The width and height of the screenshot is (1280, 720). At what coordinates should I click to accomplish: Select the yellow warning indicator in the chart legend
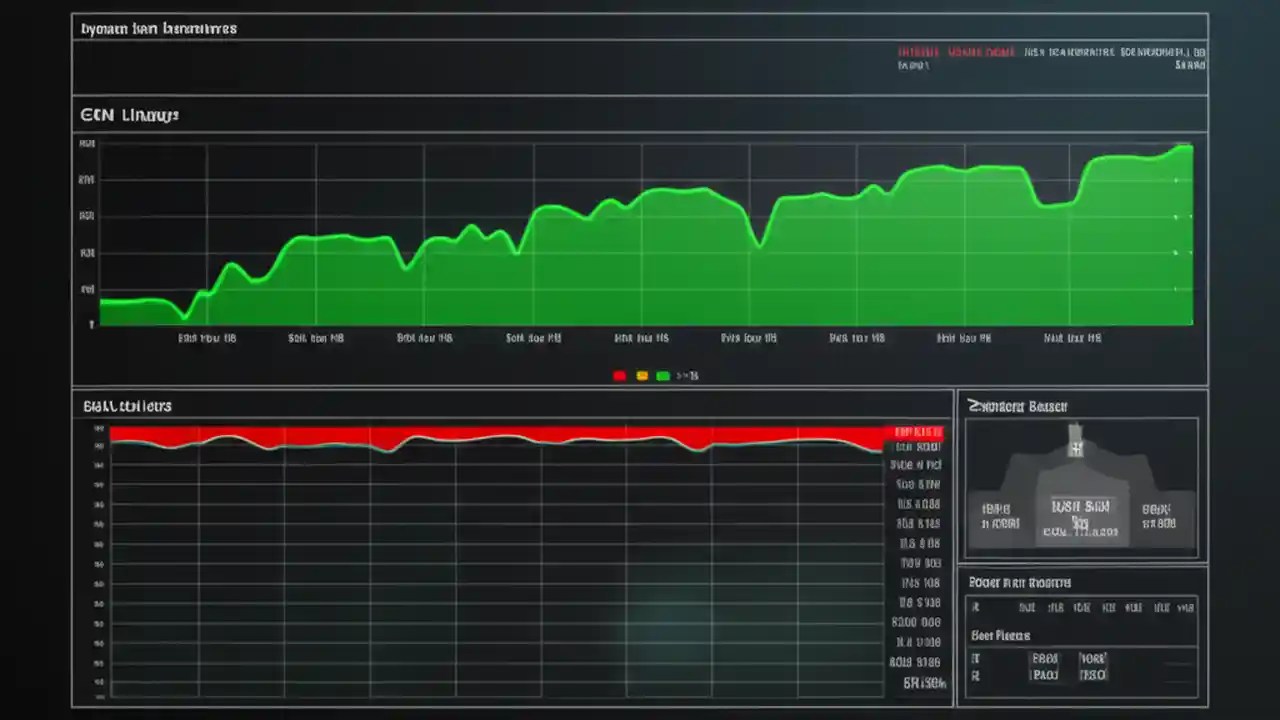tap(641, 375)
